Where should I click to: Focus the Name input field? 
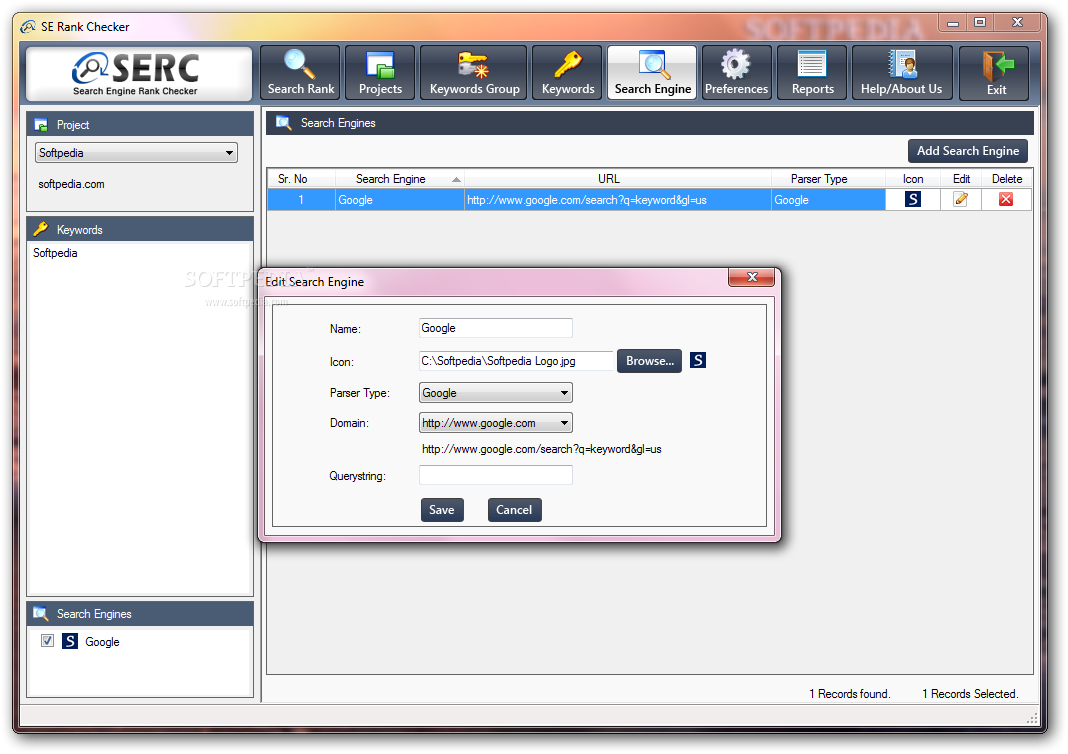coord(495,328)
